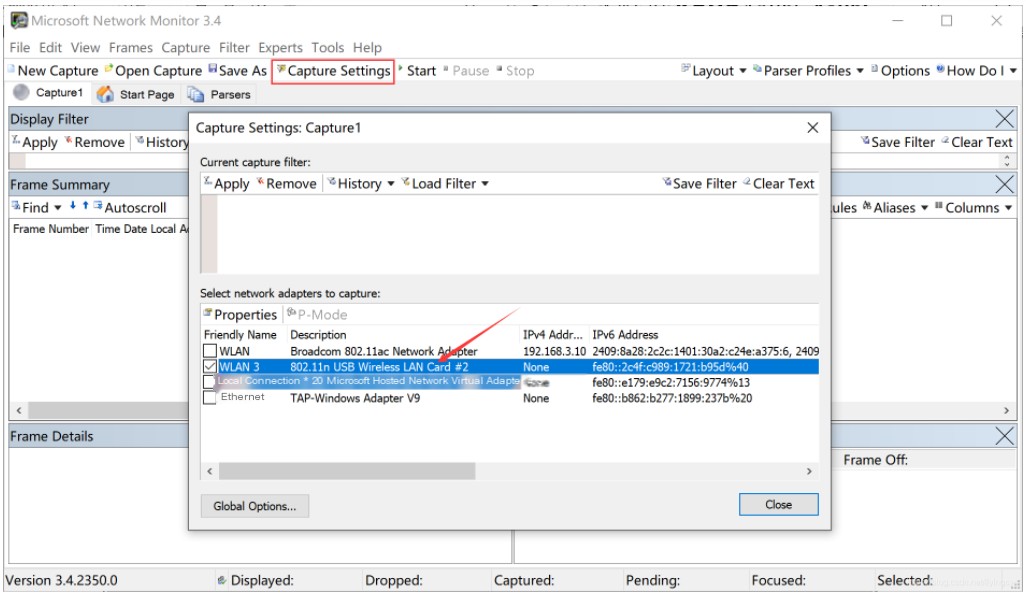Screen dimensions: 1026x597
Task: Uncheck the WLAN 3 adapter checkbox
Action: [x=209, y=367]
